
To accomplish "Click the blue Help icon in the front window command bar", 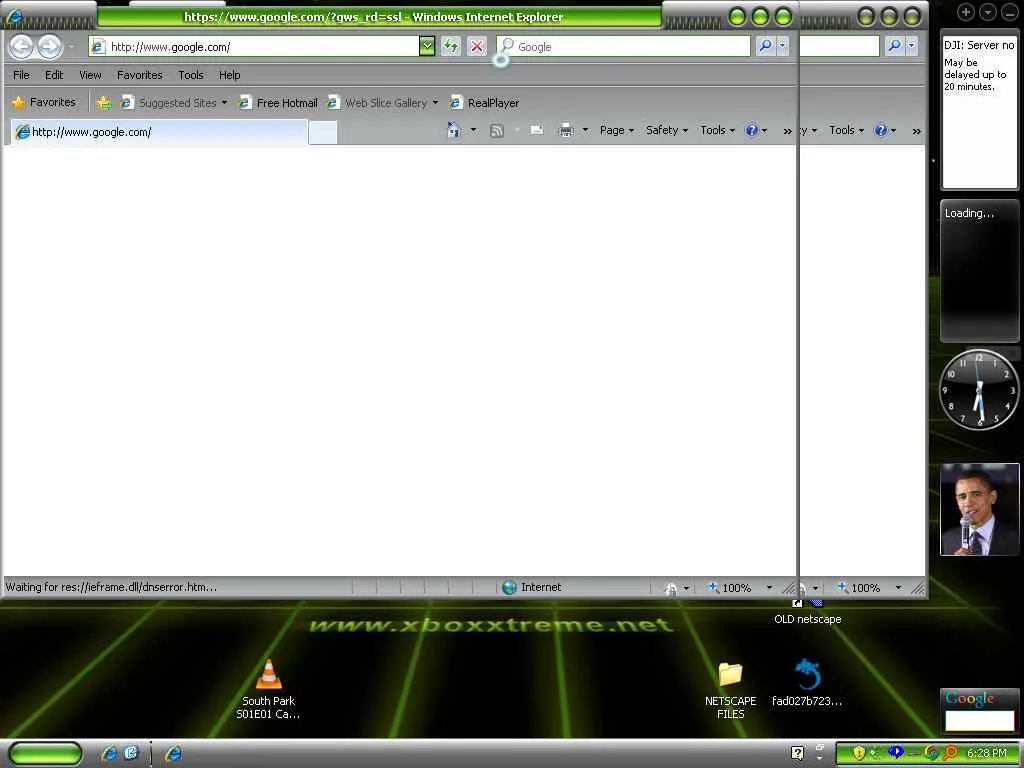I will [x=752, y=130].
